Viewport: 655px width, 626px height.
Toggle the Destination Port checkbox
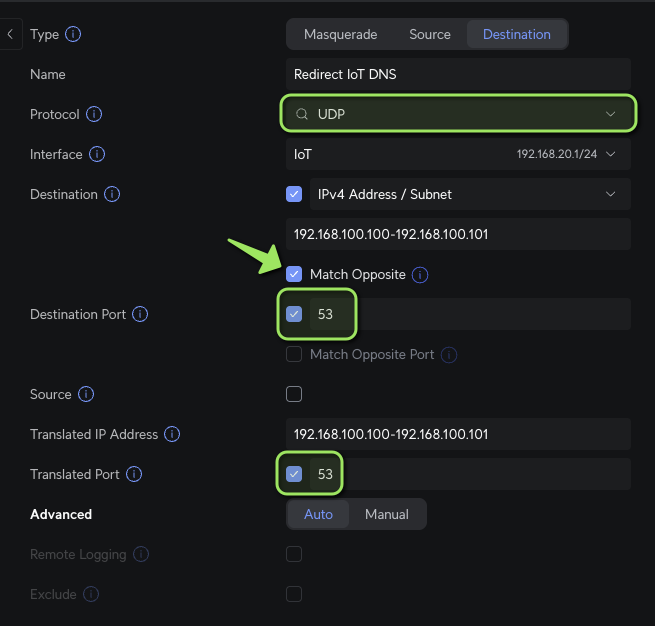(294, 314)
